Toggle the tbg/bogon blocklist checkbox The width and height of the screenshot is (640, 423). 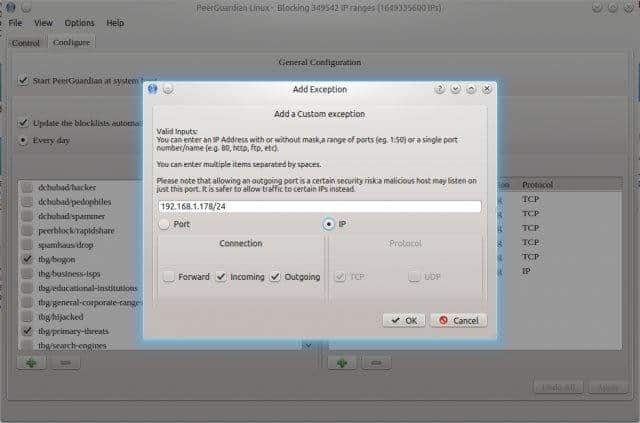pos(27,259)
